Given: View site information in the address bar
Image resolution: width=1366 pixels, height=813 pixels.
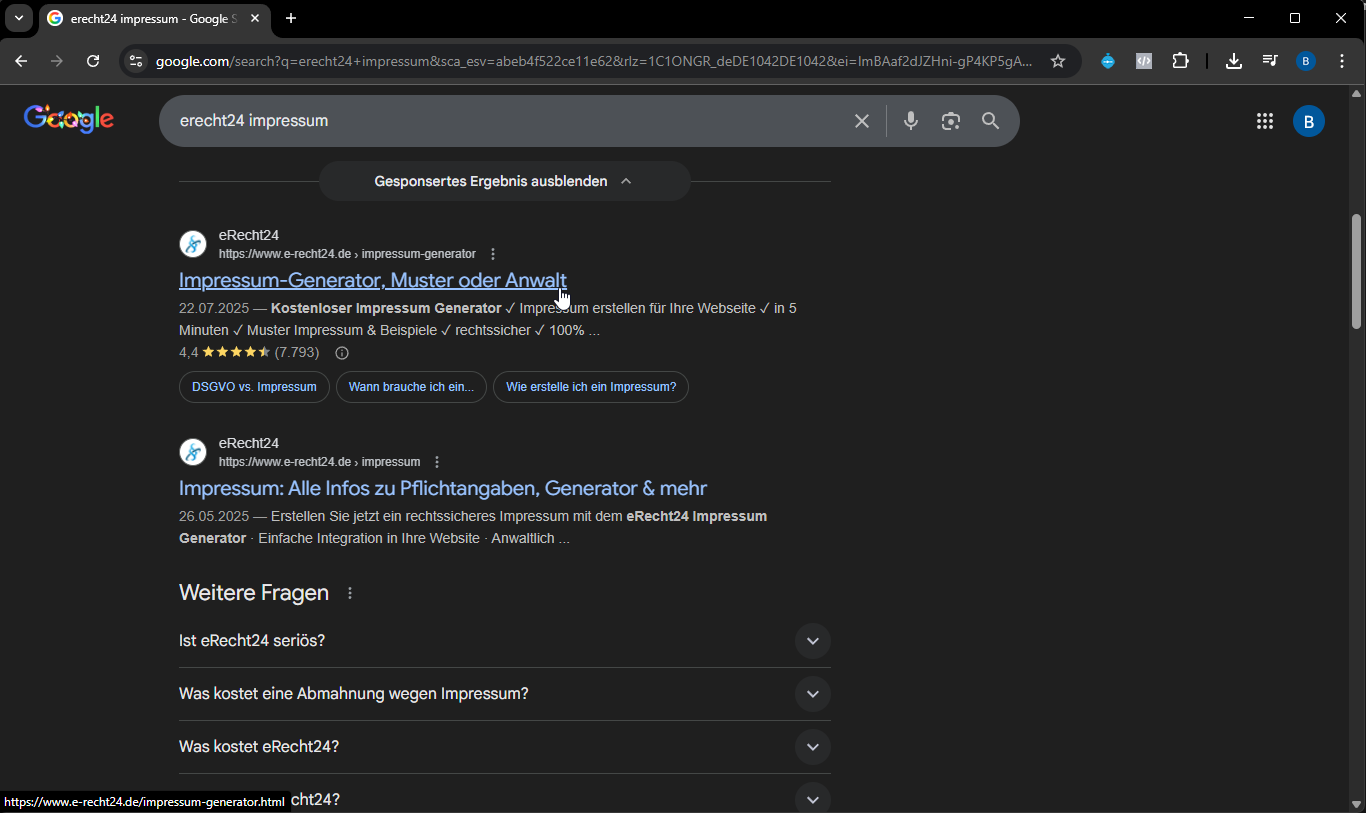Looking at the screenshot, I should tap(136, 61).
